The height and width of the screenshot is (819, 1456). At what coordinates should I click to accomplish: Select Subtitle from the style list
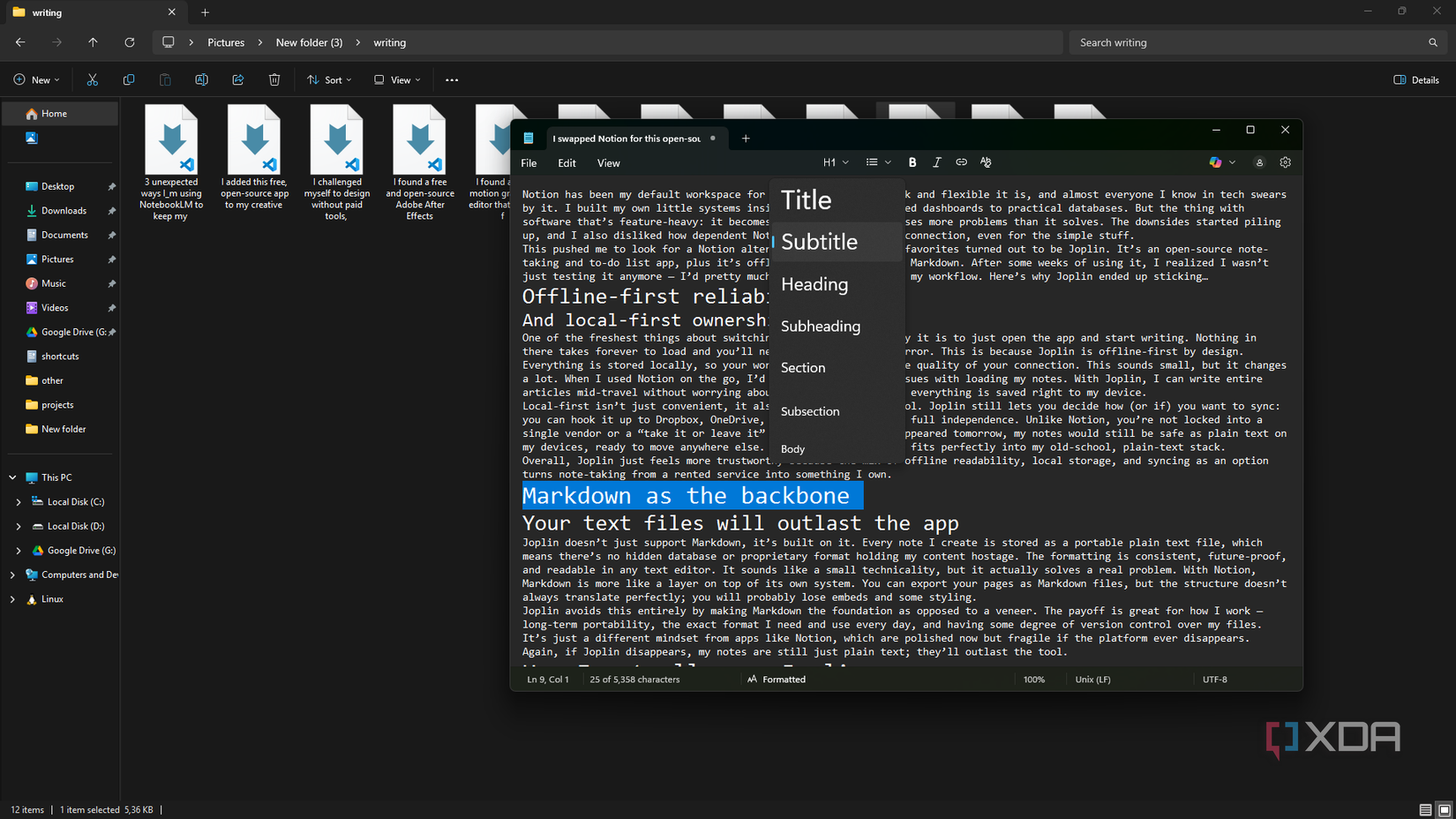pos(819,241)
